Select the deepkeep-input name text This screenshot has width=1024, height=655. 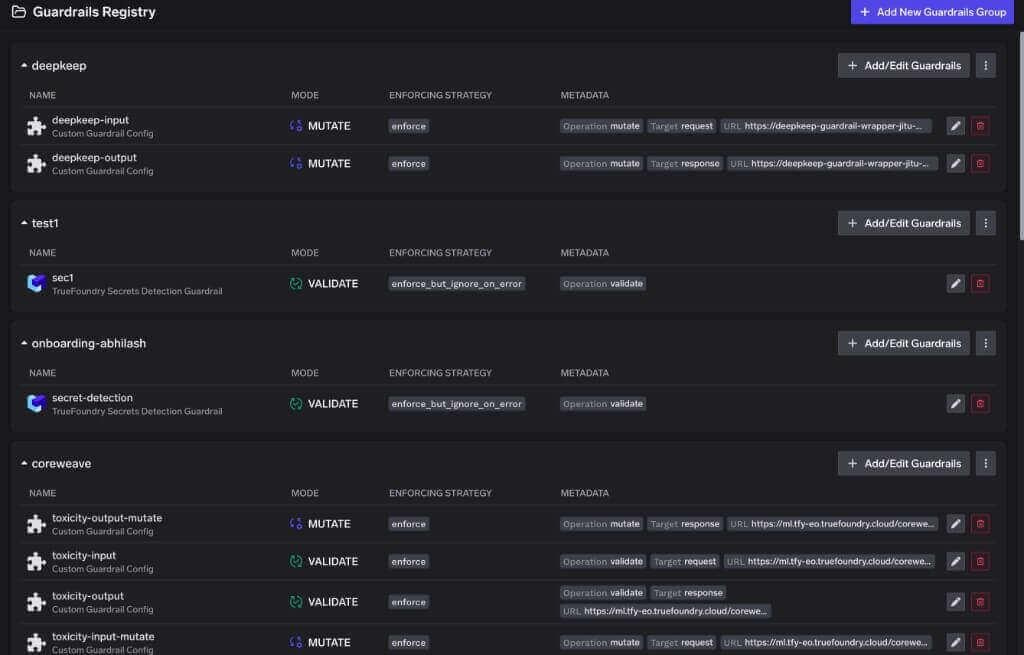coord(90,120)
